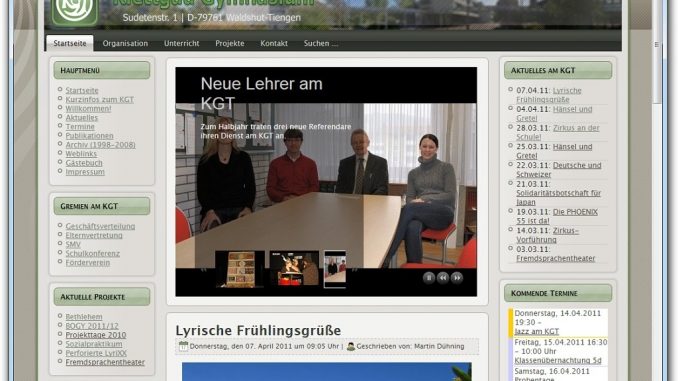This screenshot has height=381, width=678.
Task: Open the Schulkonferenz link
Action: [x=93, y=253]
